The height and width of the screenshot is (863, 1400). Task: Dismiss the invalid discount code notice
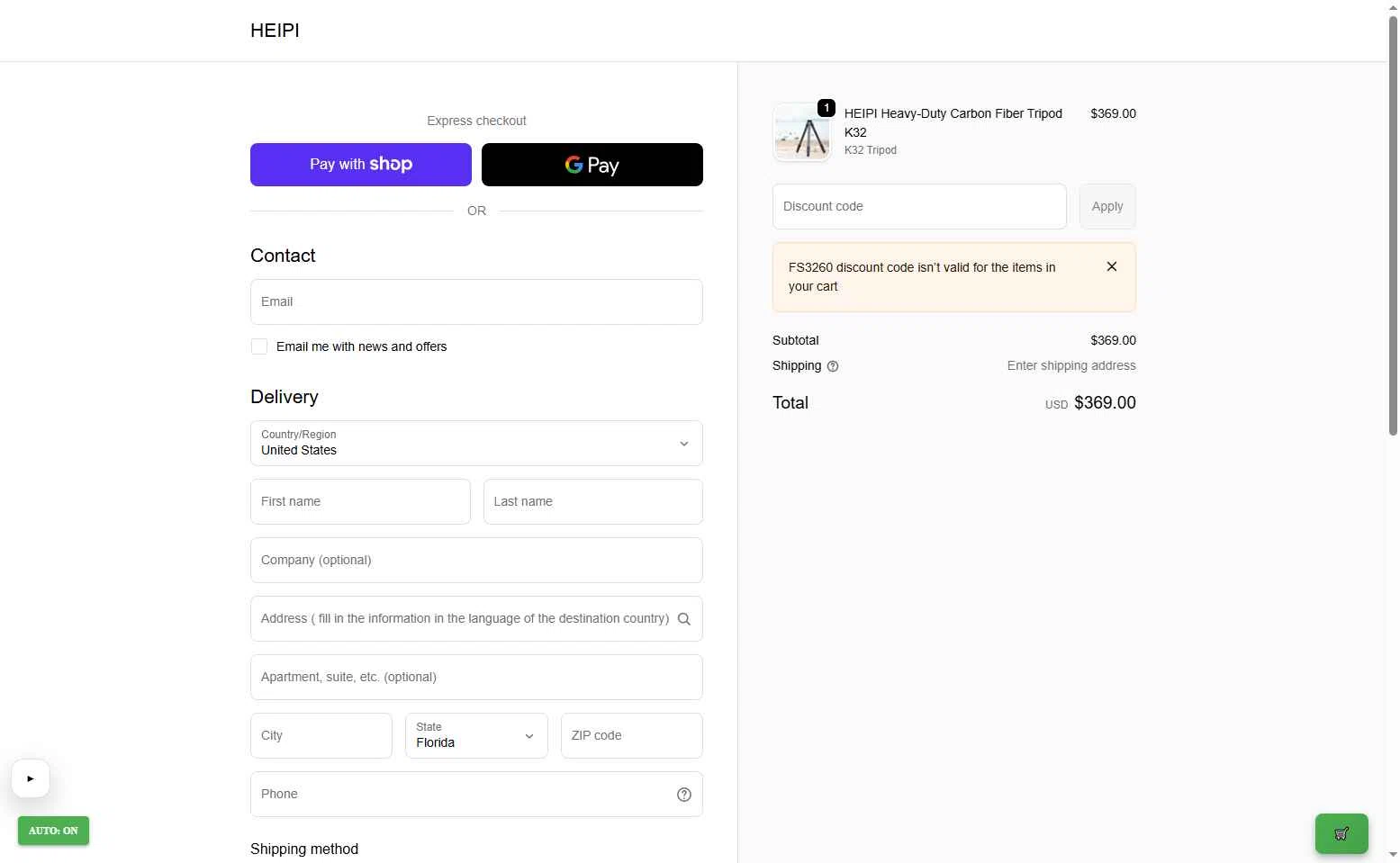(x=1112, y=266)
